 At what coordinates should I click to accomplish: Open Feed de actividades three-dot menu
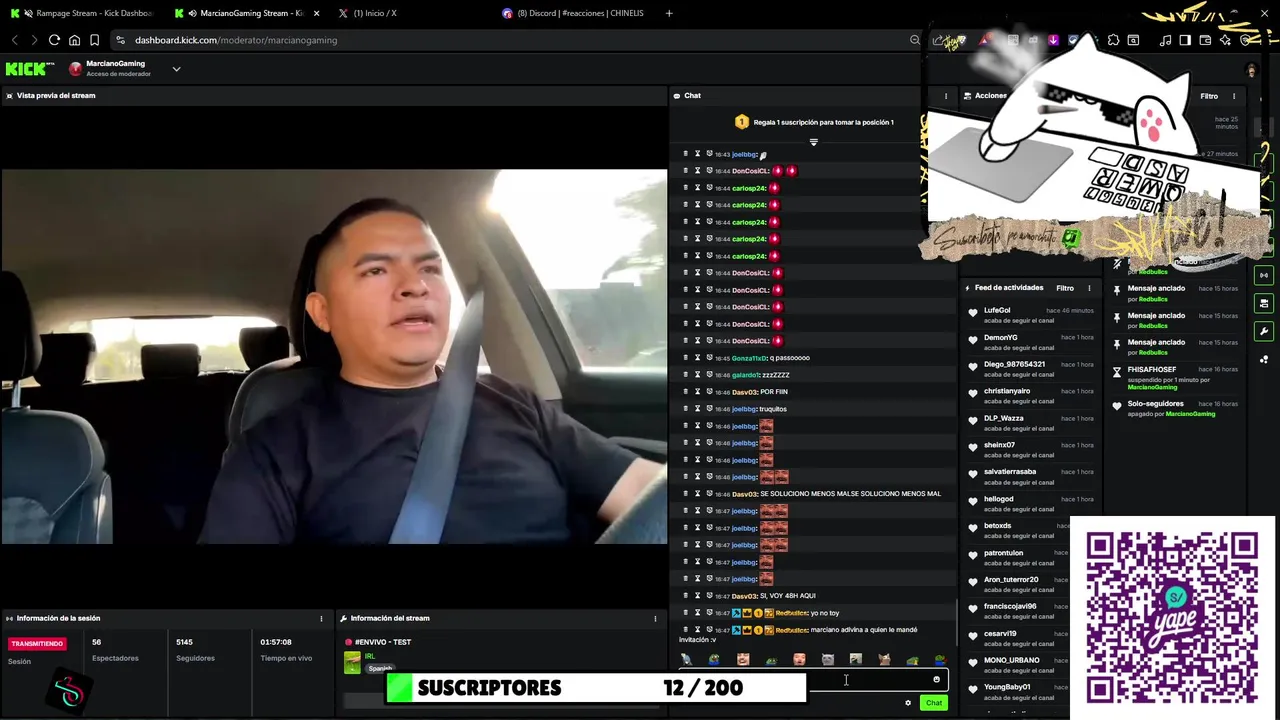click(1089, 288)
